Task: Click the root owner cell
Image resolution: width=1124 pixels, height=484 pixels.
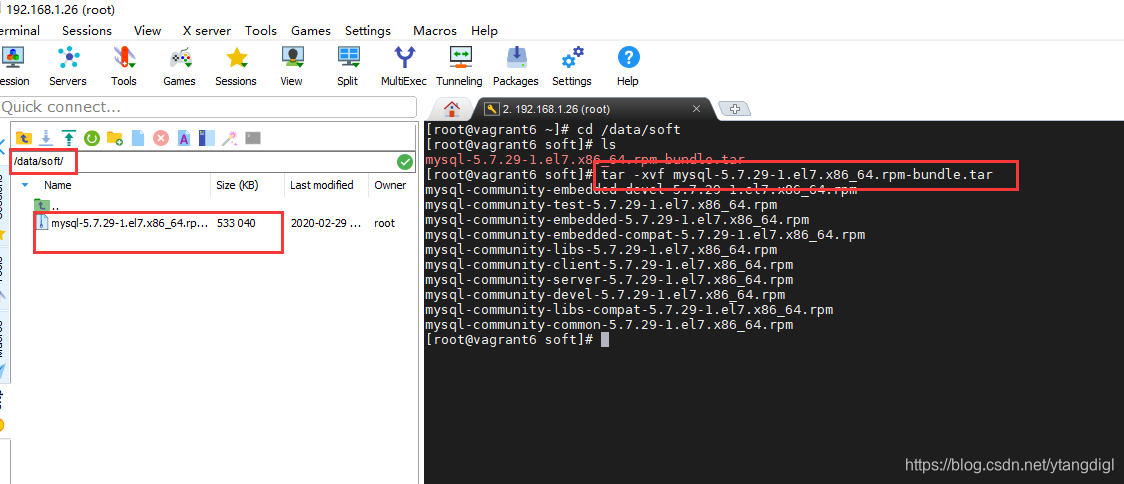Action: pos(384,223)
